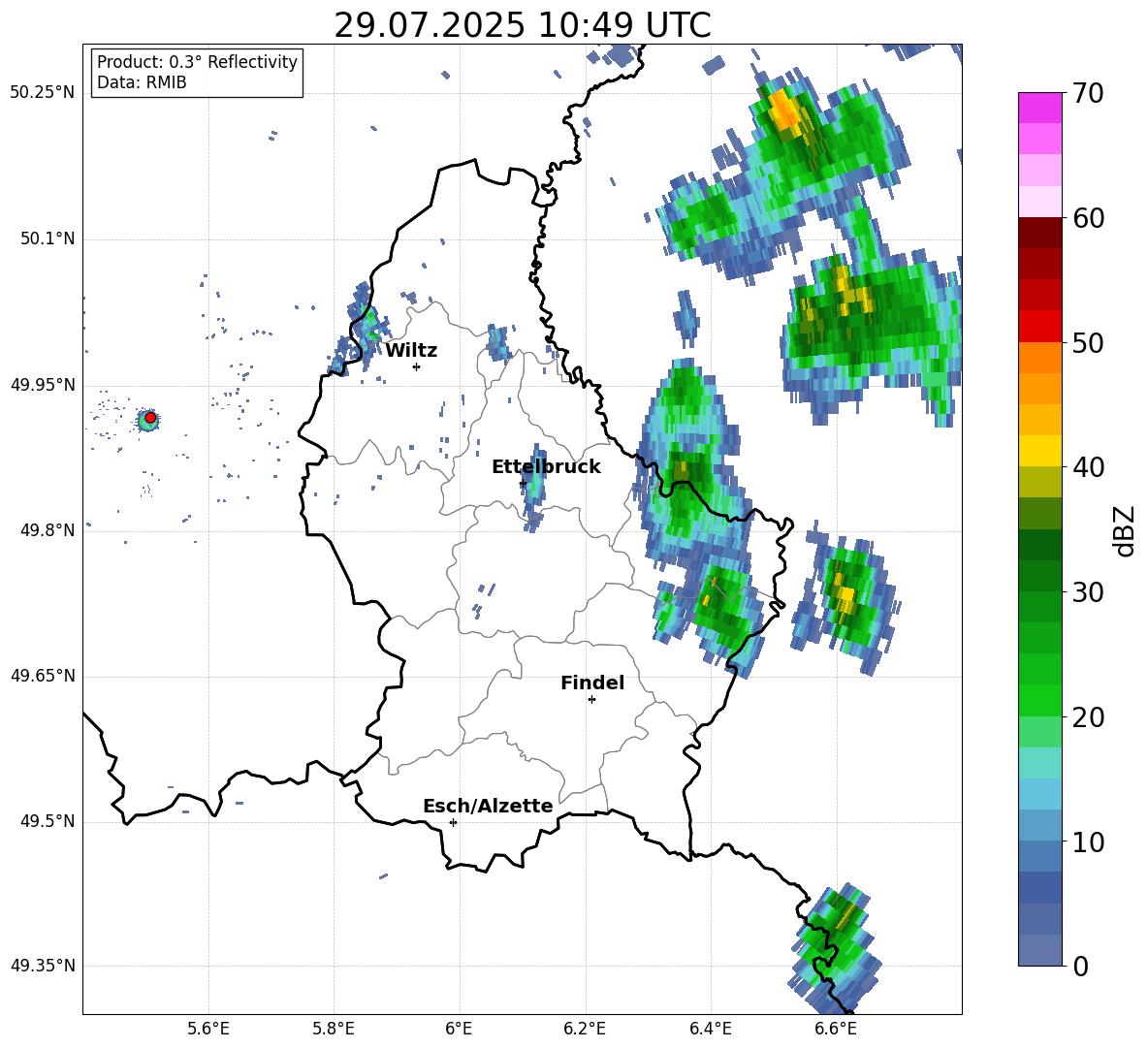The width and height of the screenshot is (1148, 1048).
Task: Click the 6.2°E longitude label
Action: click(x=585, y=1029)
